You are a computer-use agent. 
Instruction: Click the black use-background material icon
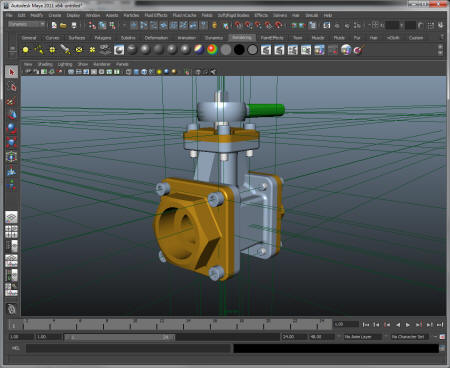[239, 50]
